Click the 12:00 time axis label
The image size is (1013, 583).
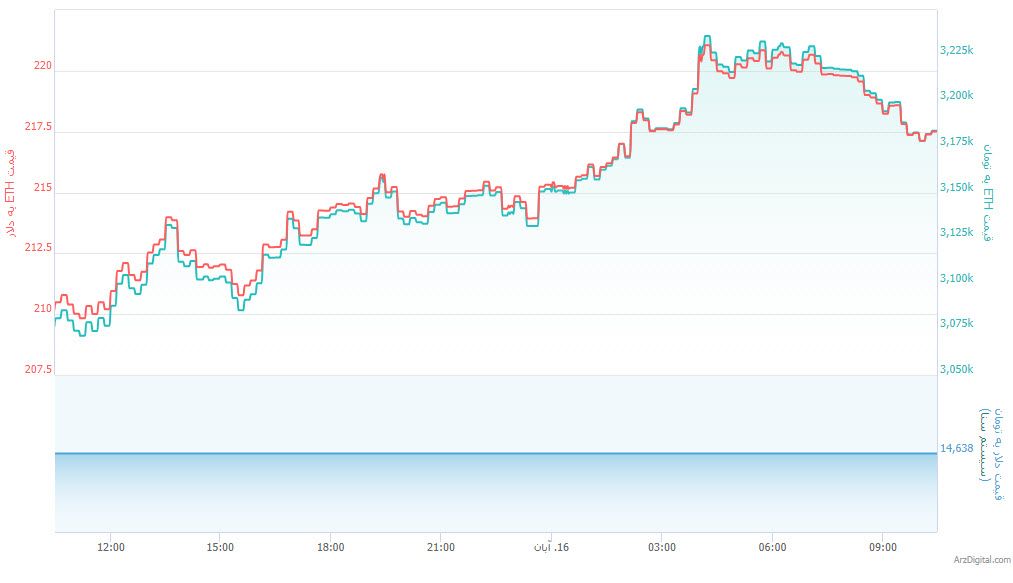[x=111, y=547]
